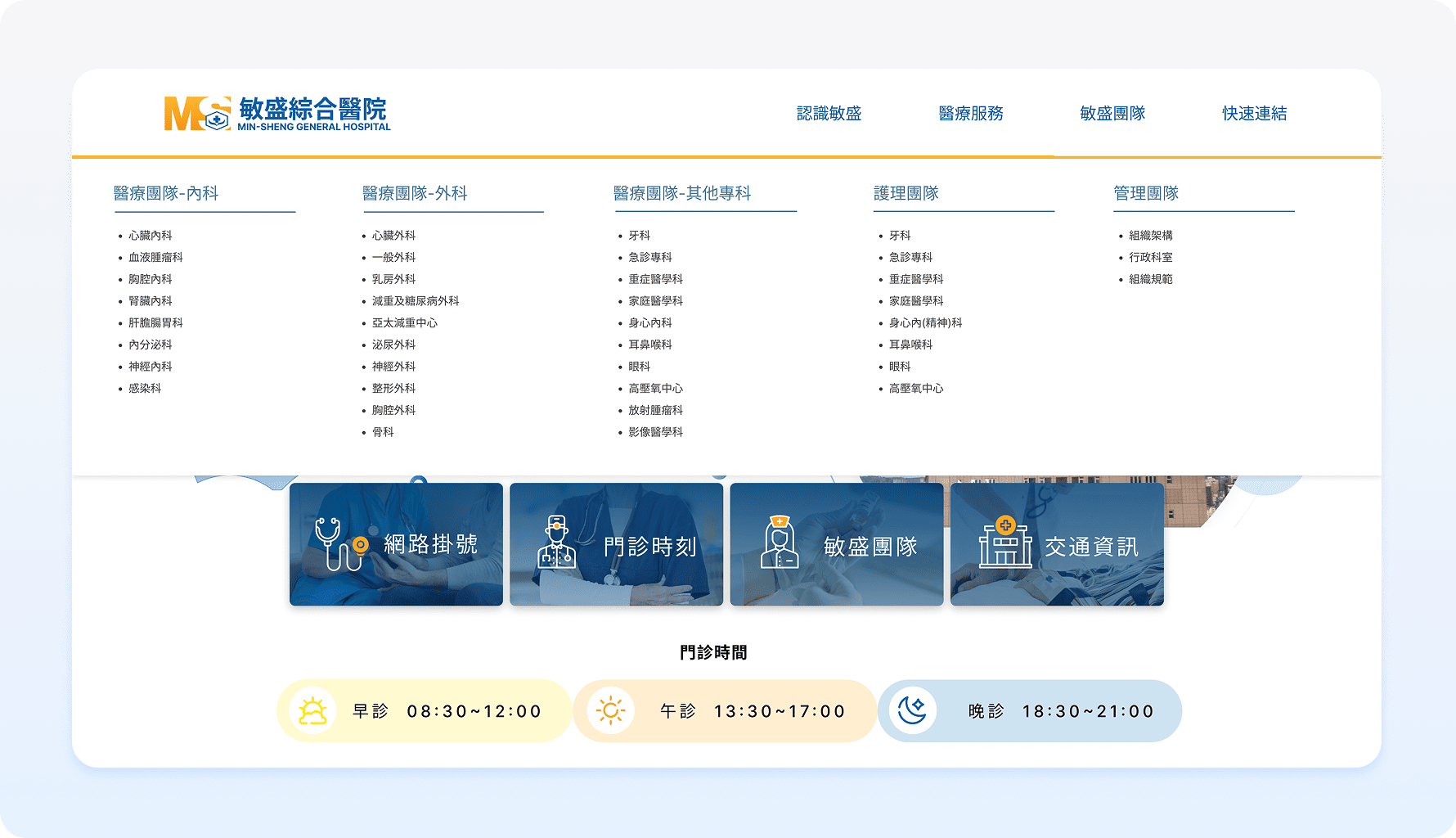The width and height of the screenshot is (1456, 838).
Task: Click the 門診時間 heading
Action: click(713, 652)
